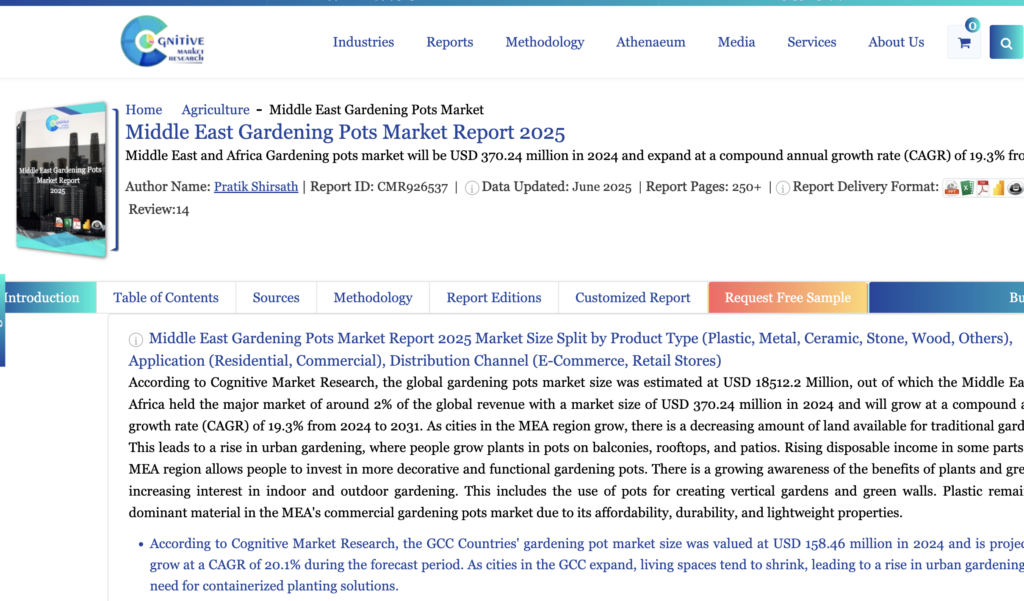Click the Report Delivery Format: label

pyautogui.click(x=866, y=187)
